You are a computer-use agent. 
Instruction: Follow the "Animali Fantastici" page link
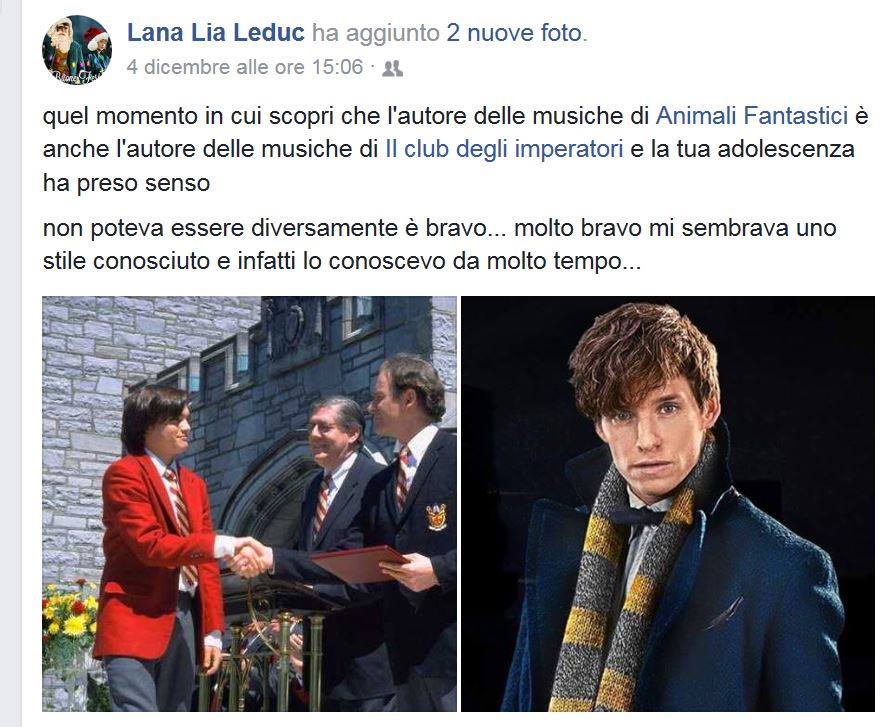(x=752, y=116)
